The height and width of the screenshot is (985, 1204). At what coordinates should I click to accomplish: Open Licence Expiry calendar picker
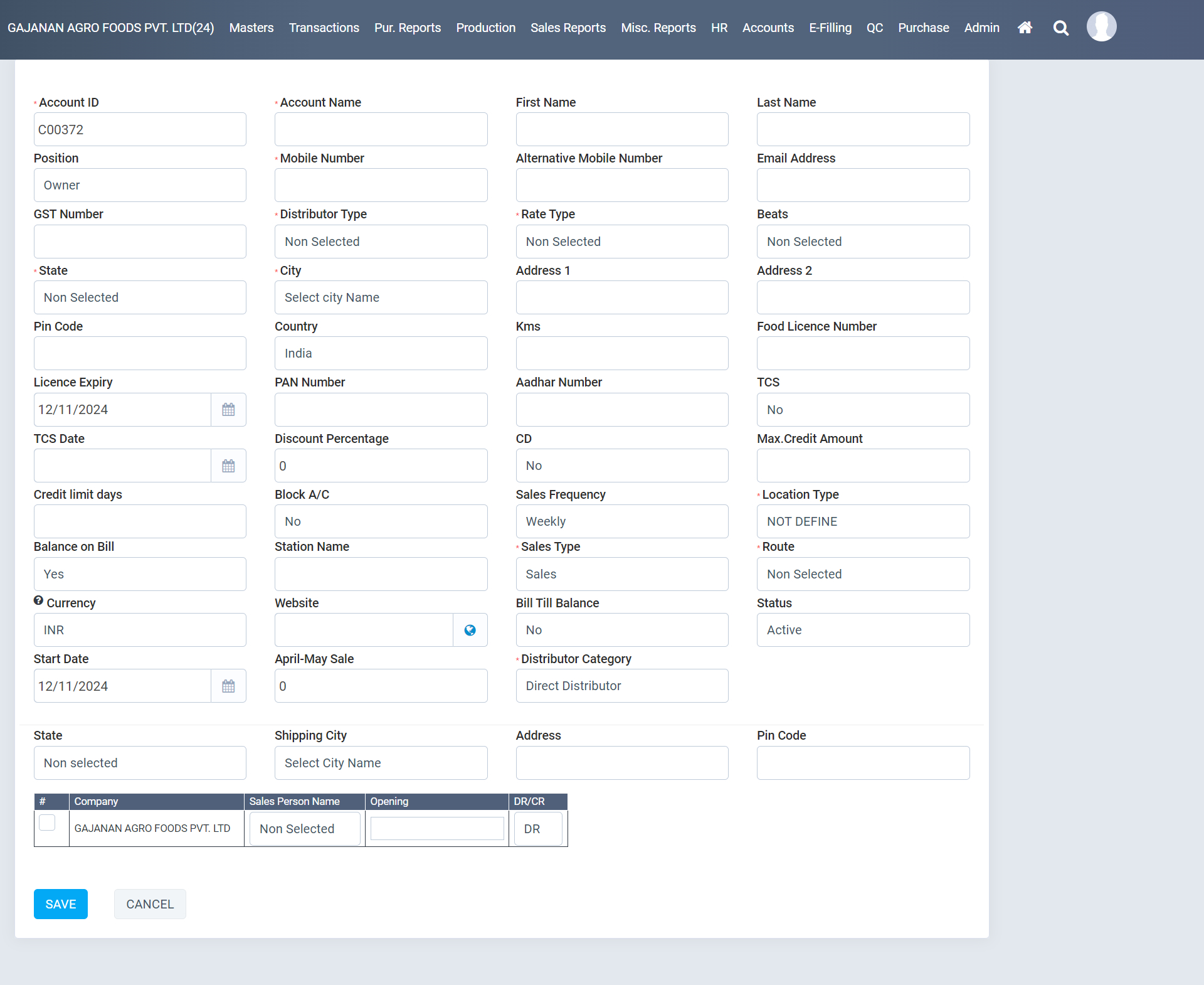click(228, 410)
